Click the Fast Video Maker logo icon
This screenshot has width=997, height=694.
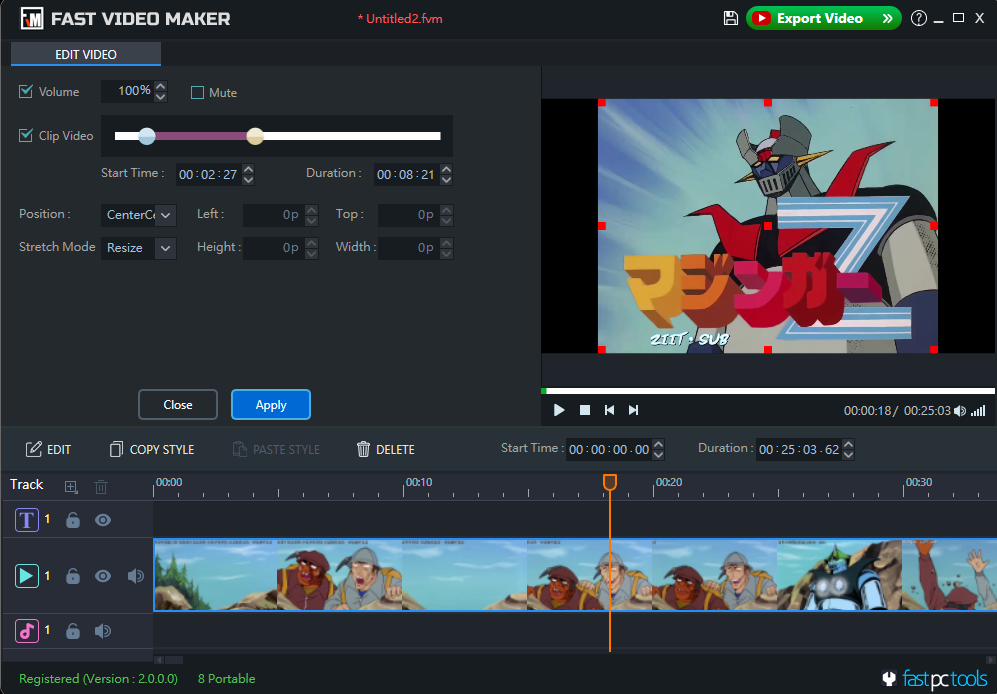pos(32,18)
